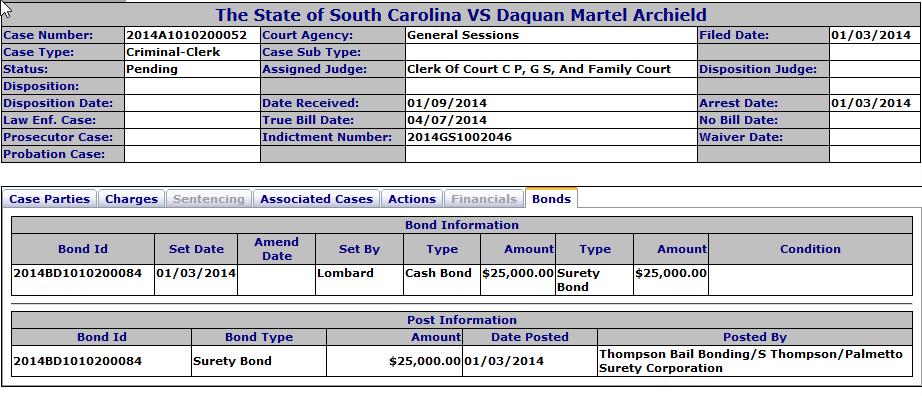Click indictment number 2014GS1002046

click(x=459, y=137)
